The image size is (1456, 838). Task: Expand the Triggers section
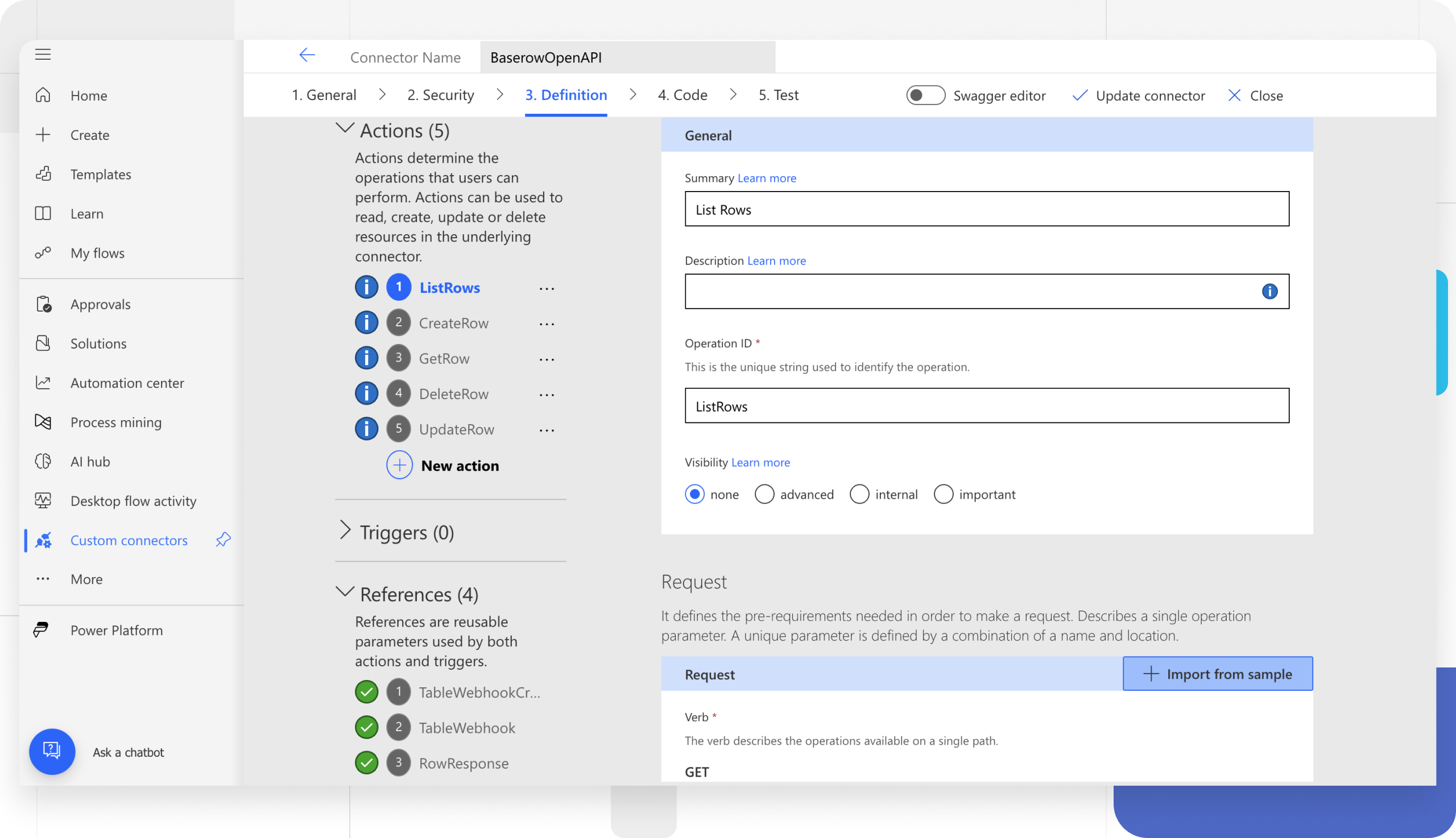[x=344, y=530]
